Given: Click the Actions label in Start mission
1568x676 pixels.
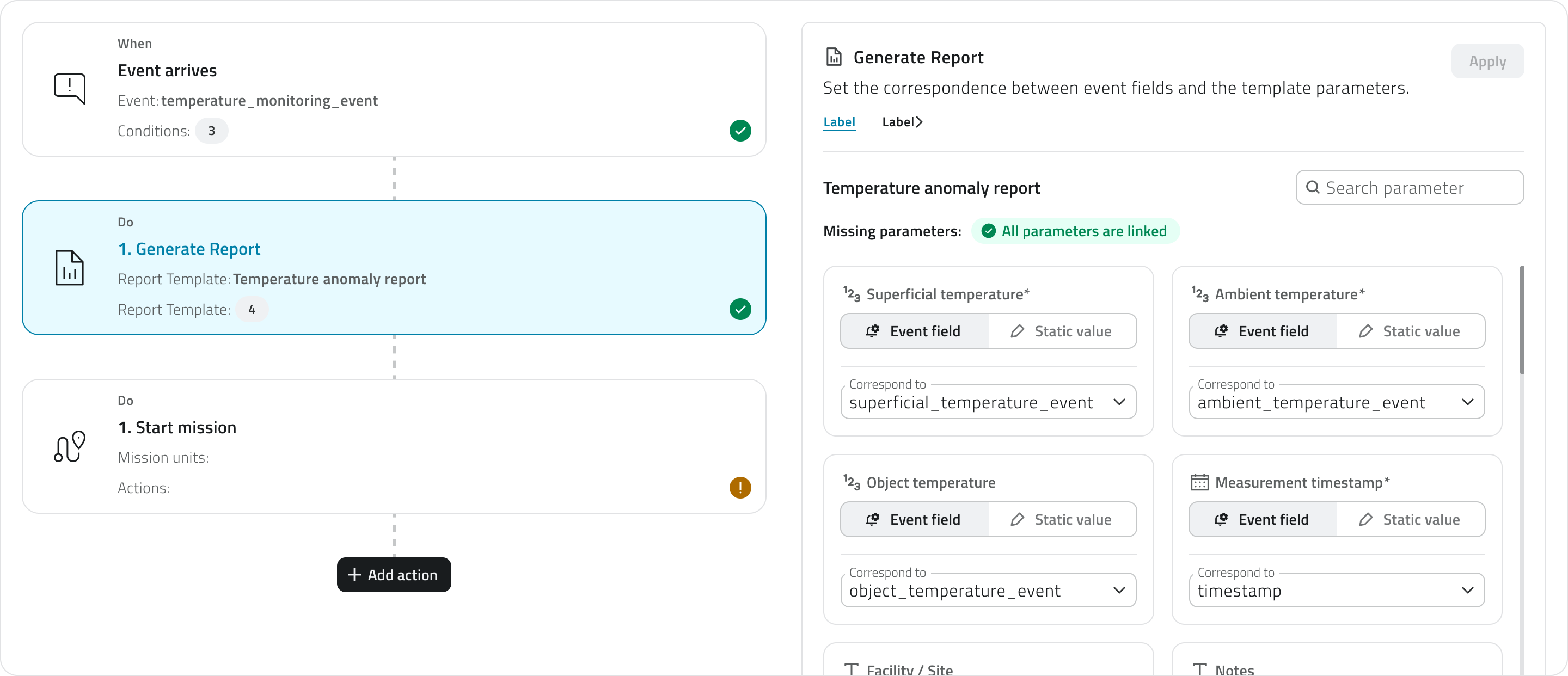Looking at the screenshot, I should pyautogui.click(x=144, y=488).
